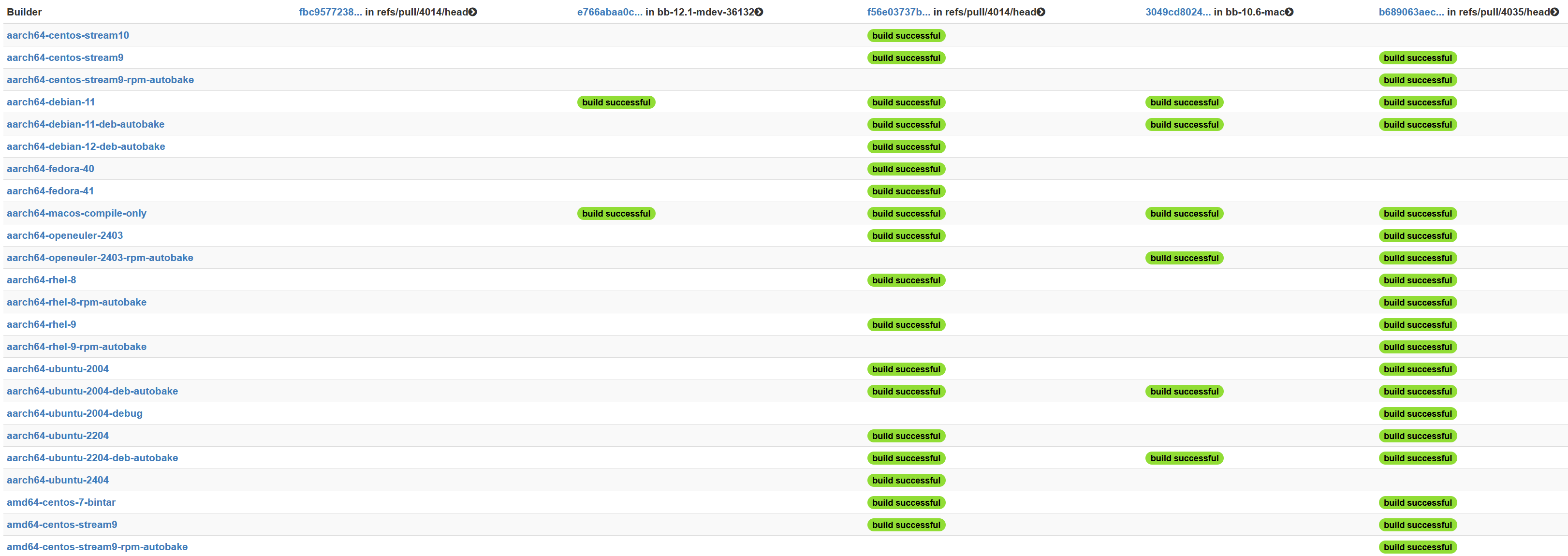Click aarch64-centos-stream9-rpm-autobake badge under b689063aec
The height and width of the screenshot is (556, 1568).
(x=1418, y=80)
